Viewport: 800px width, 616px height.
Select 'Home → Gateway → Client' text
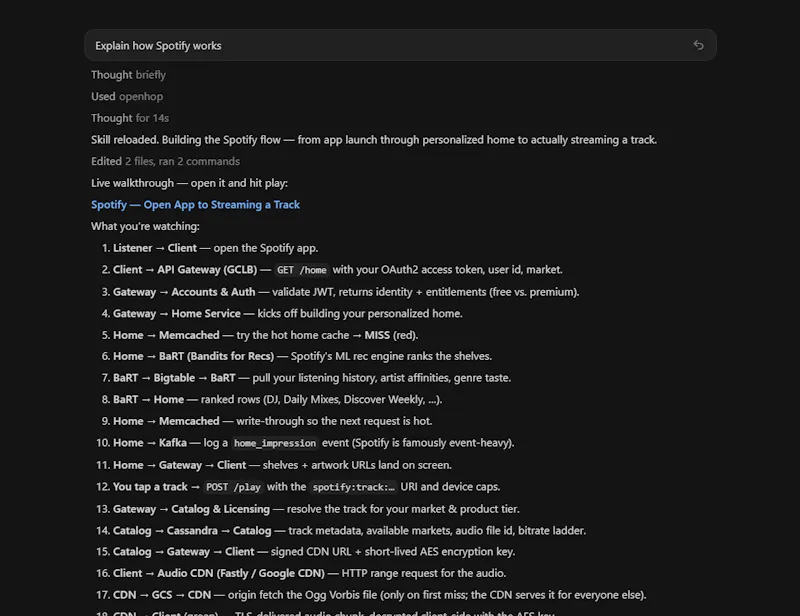(x=179, y=465)
